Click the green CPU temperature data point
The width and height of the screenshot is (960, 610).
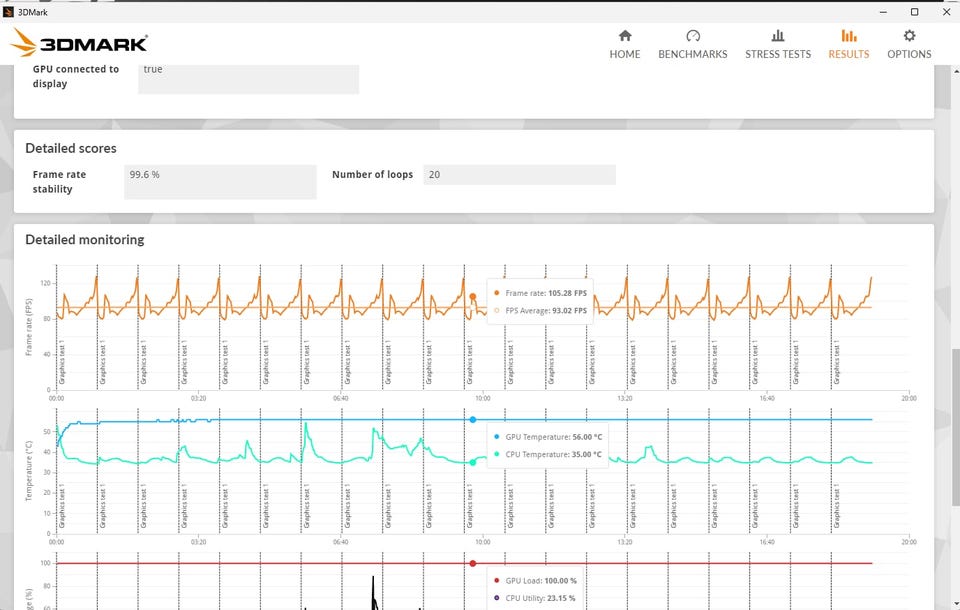coord(473,462)
